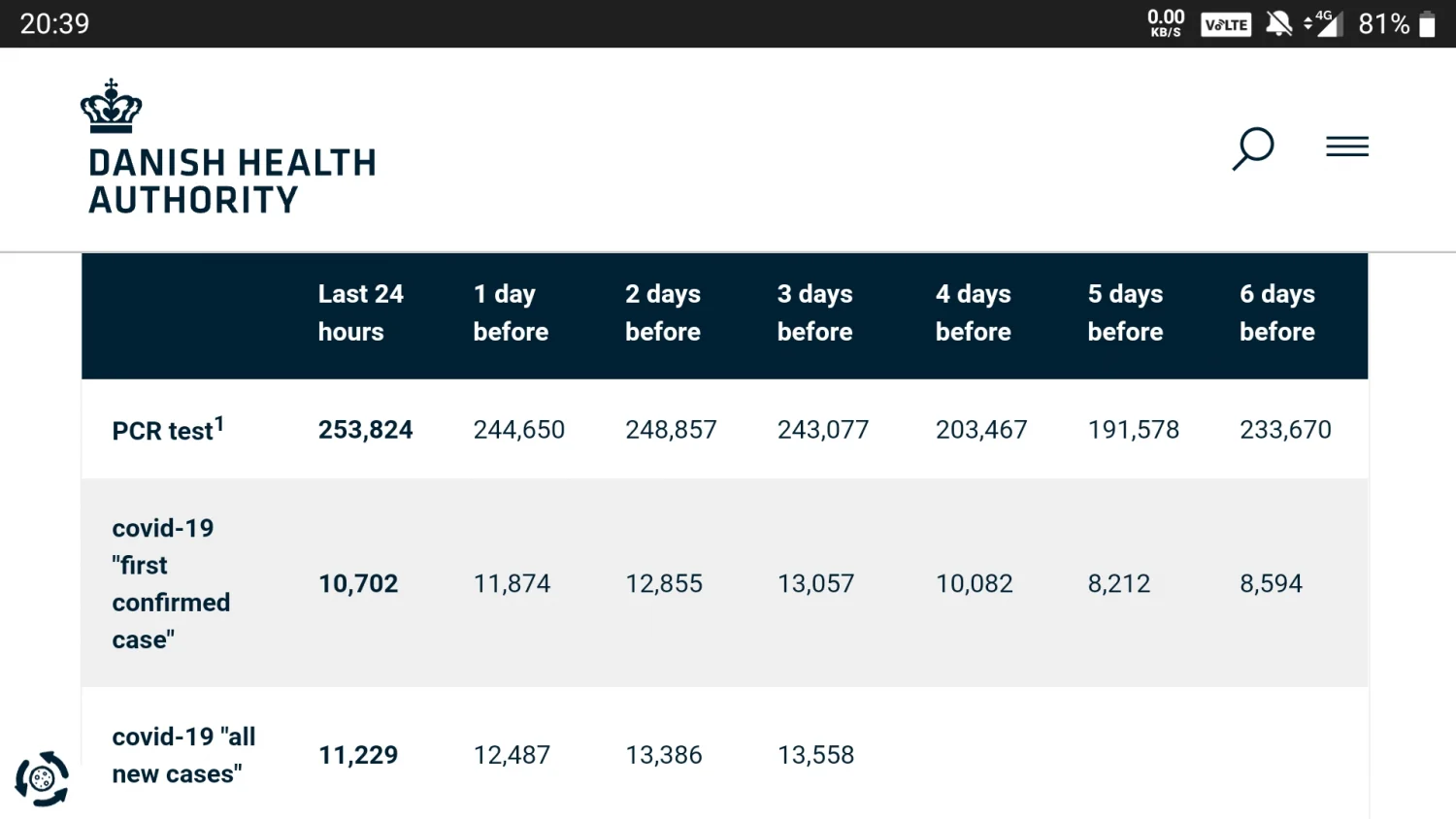Select the PCR test value 253,824

[365, 430]
